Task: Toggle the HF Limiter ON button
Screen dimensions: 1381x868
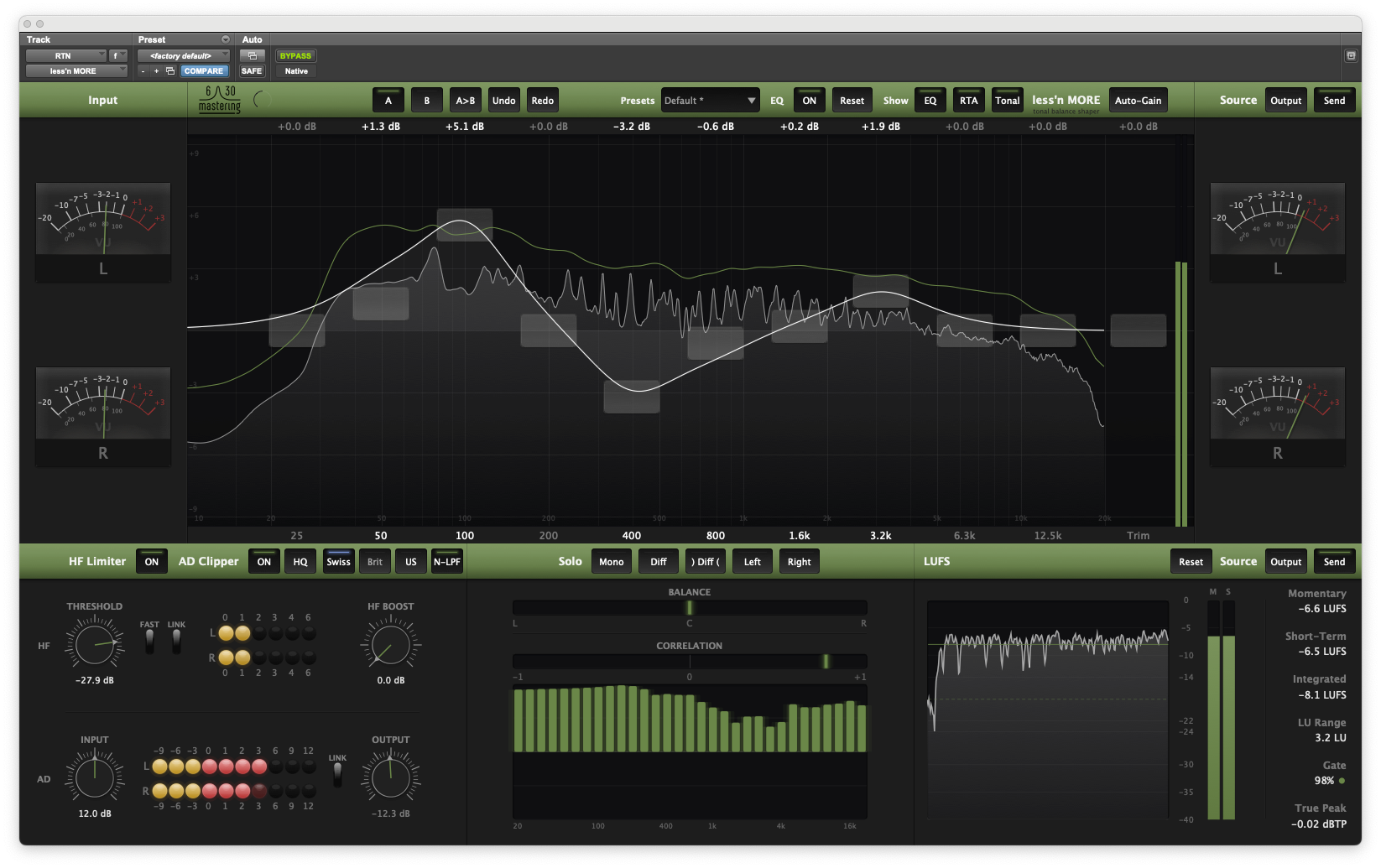Action: pos(151,562)
